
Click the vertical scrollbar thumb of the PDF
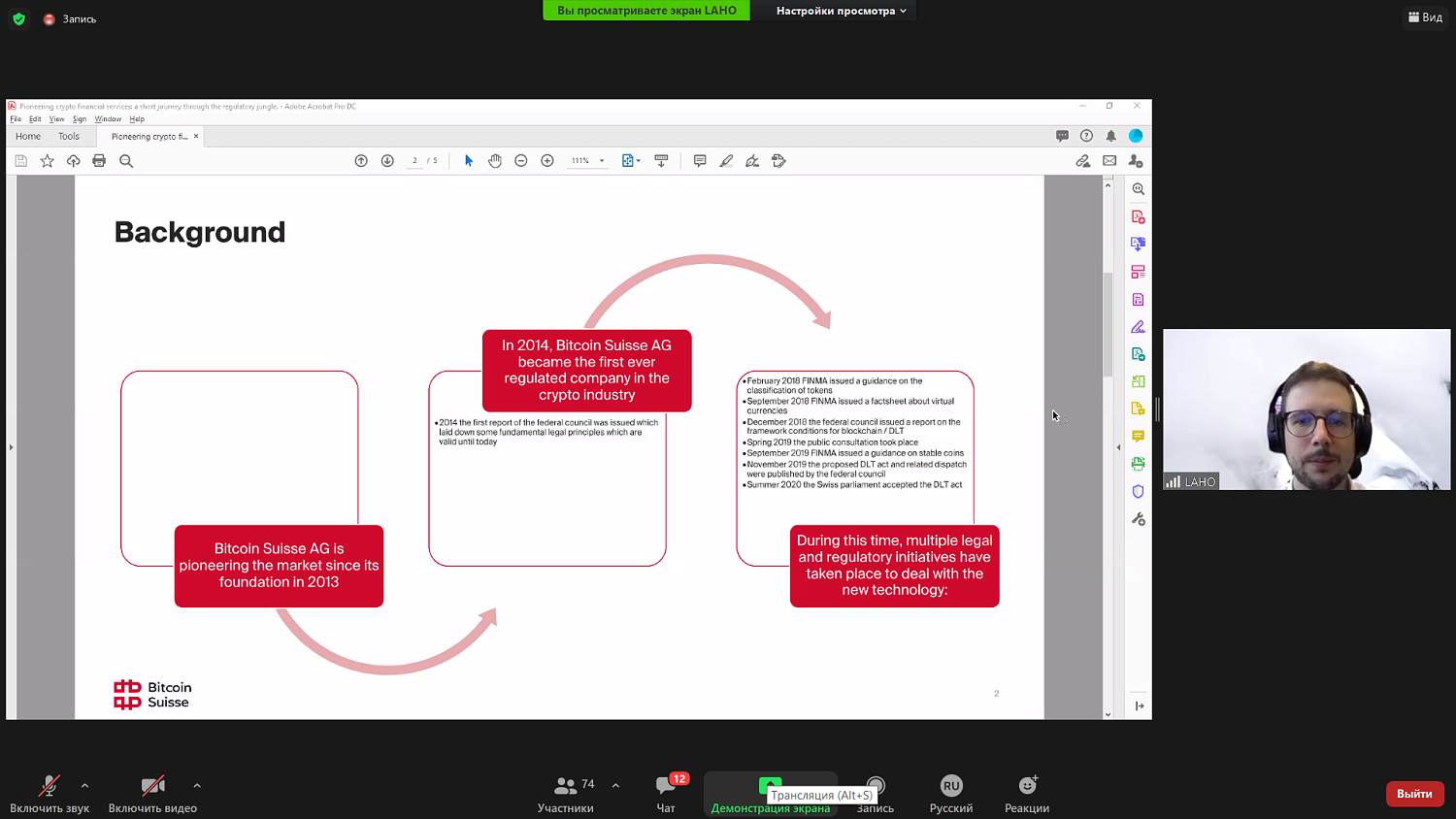point(1108,325)
